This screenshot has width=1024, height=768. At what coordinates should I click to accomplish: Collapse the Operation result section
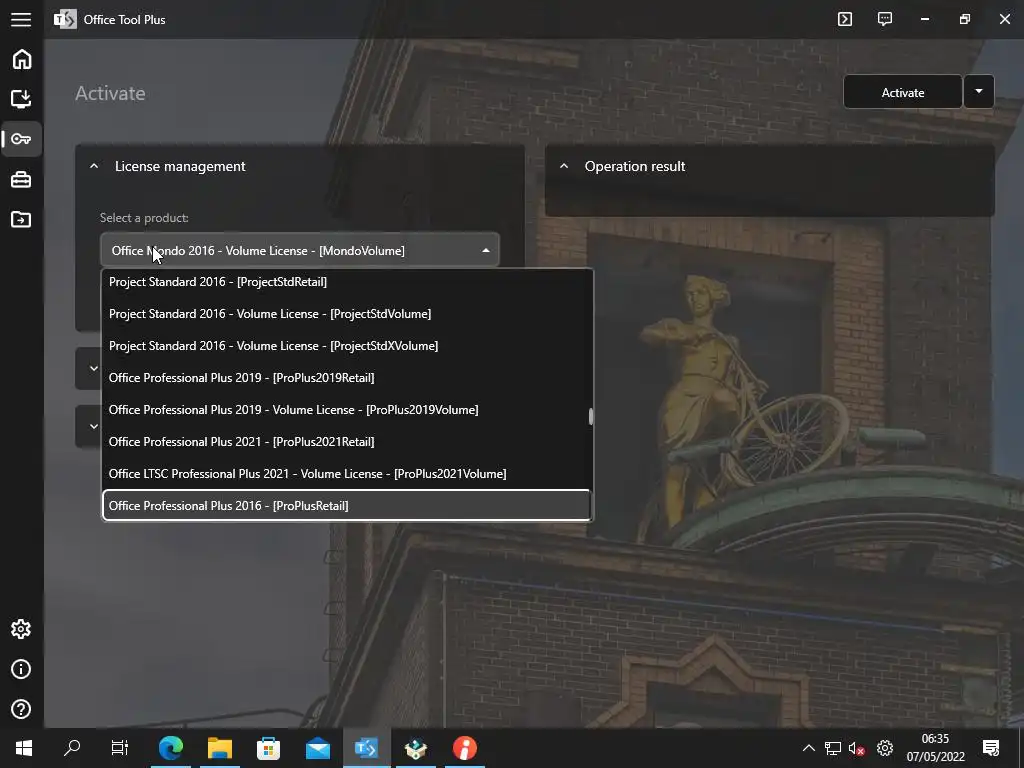(564, 166)
